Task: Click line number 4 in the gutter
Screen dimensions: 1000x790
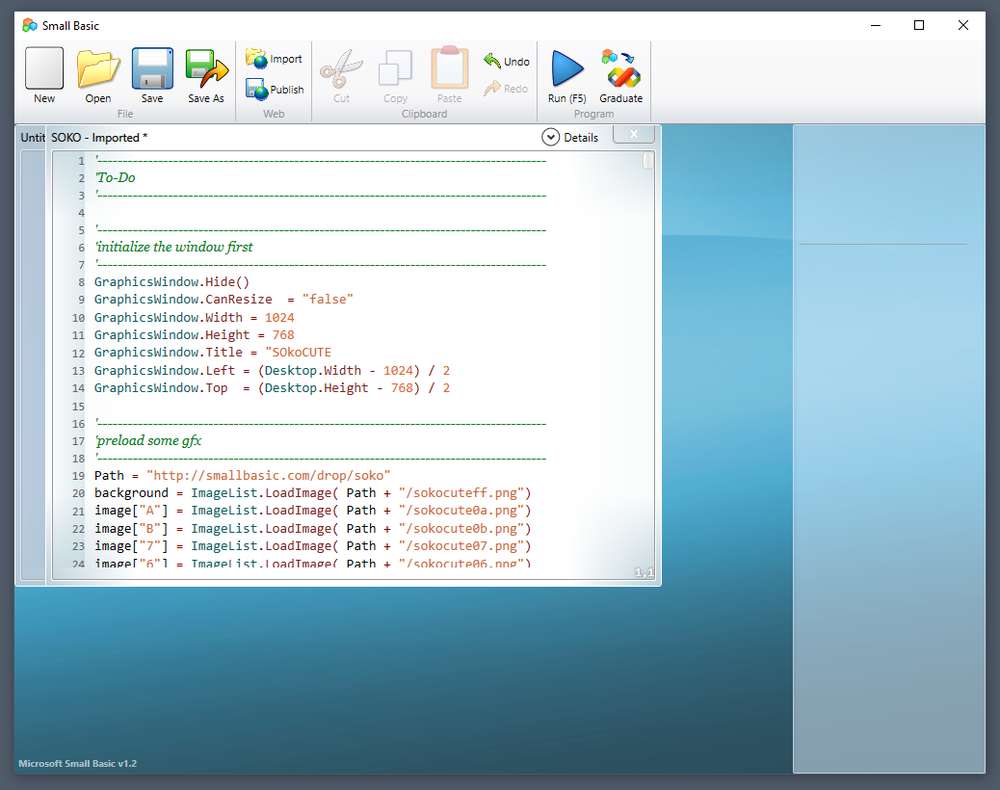Action: pyautogui.click(x=81, y=212)
